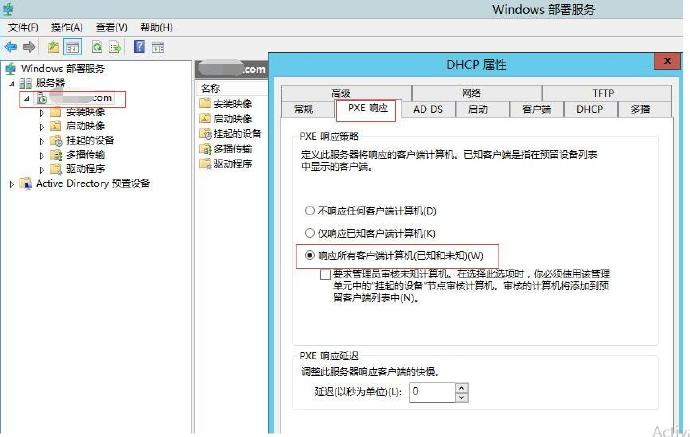Viewport: 690px width, 437px height.
Task: Switch to the DHCP tab
Action: point(591,109)
